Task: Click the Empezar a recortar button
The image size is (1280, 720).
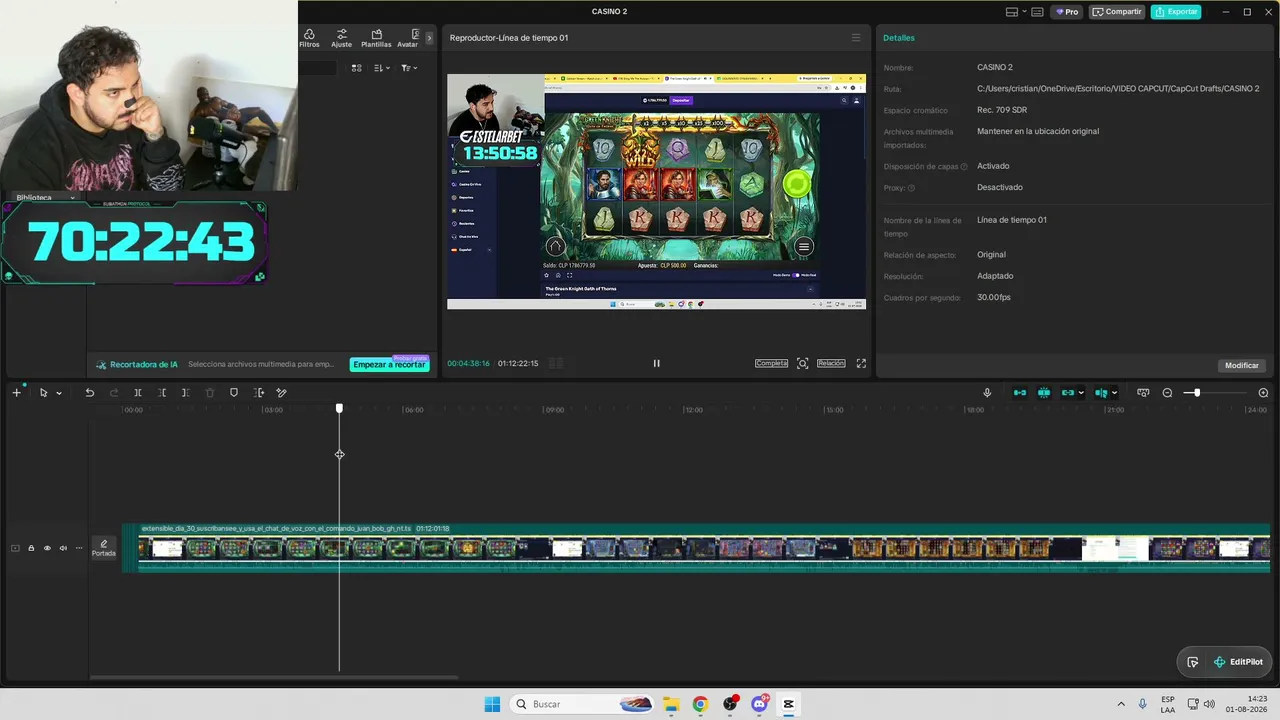Action: click(x=390, y=365)
